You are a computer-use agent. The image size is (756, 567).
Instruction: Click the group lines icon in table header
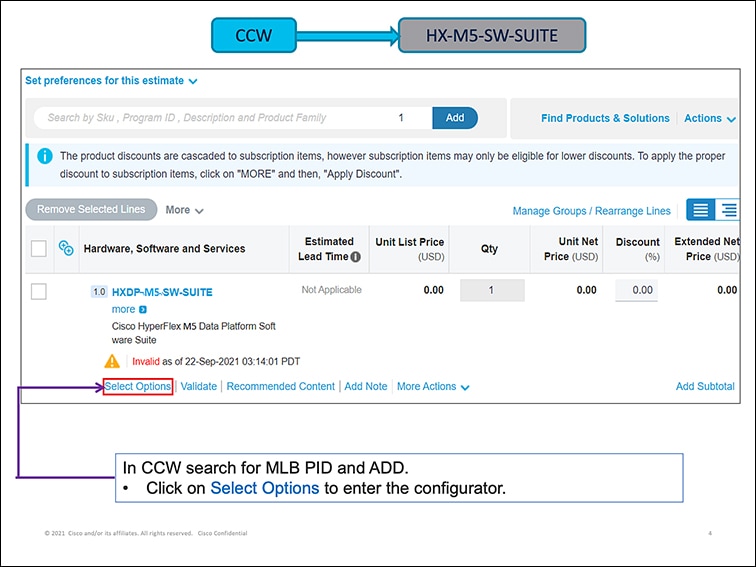click(66, 248)
